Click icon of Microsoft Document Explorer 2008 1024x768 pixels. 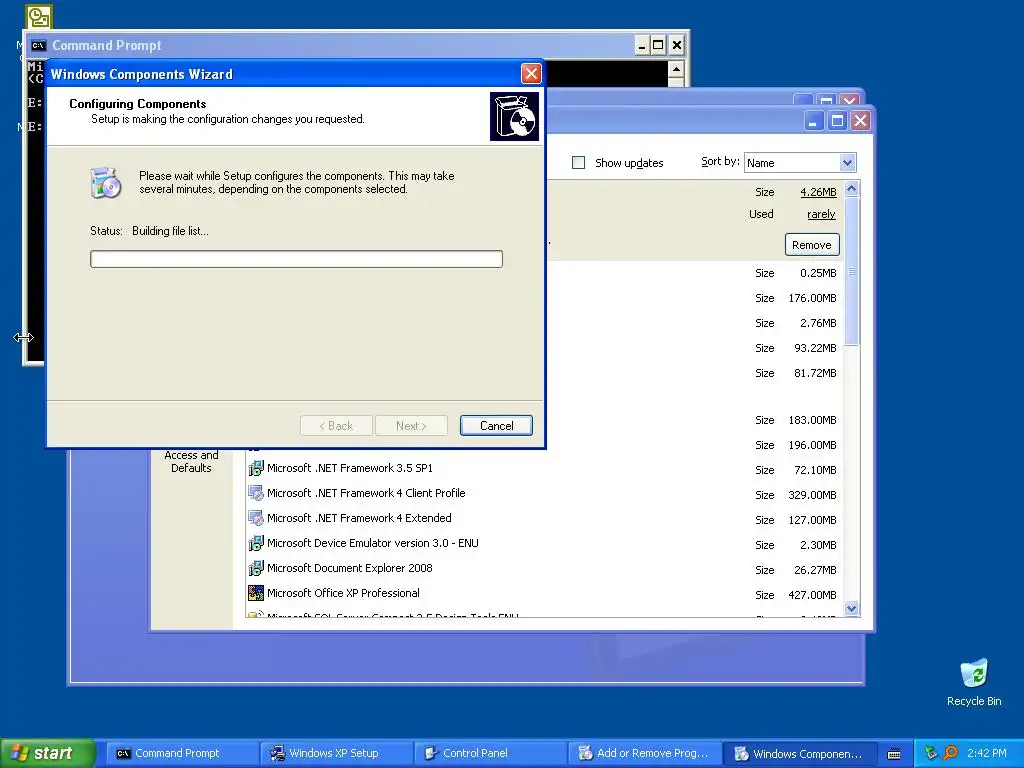(256, 568)
